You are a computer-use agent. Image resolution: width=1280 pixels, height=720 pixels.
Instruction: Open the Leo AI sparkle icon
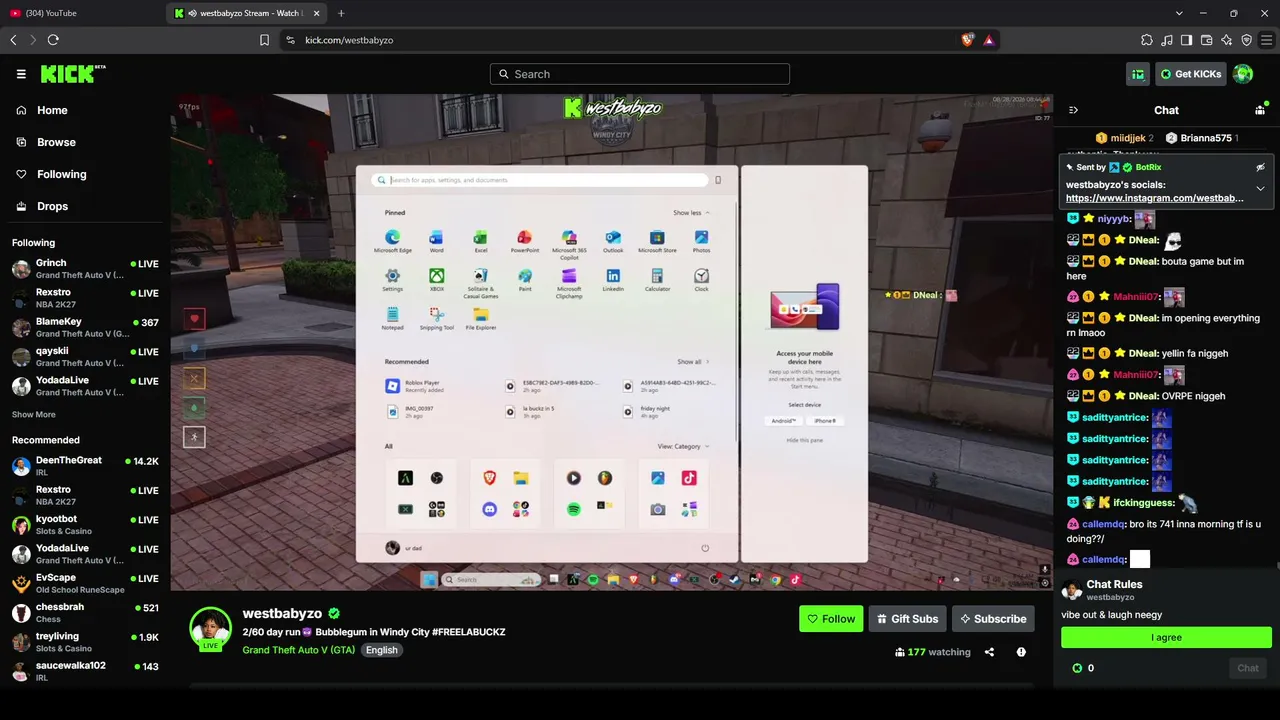1226,40
